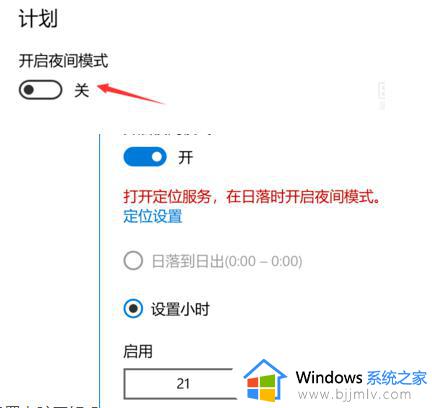Click the 启用 label above the hour box
Screen dimensions: 432x408
[x=138, y=351]
